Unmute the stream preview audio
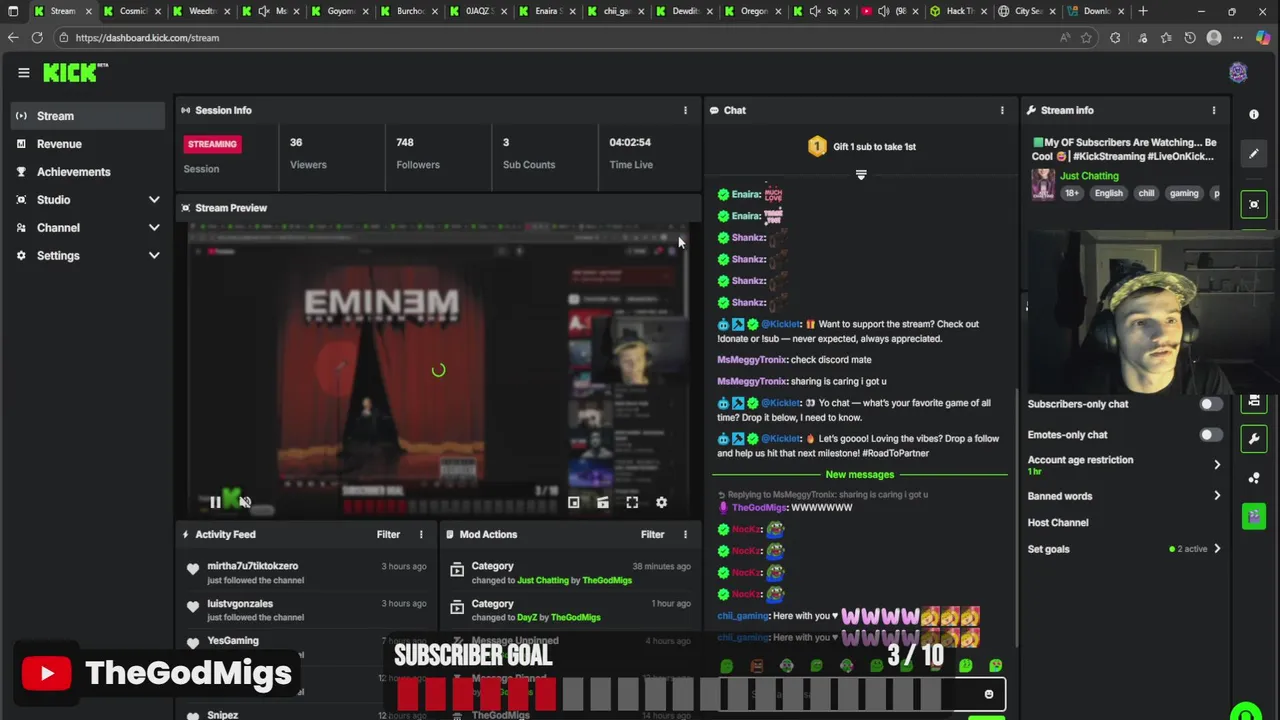Image resolution: width=1280 pixels, height=720 pixels. click(x=245, y=502)
